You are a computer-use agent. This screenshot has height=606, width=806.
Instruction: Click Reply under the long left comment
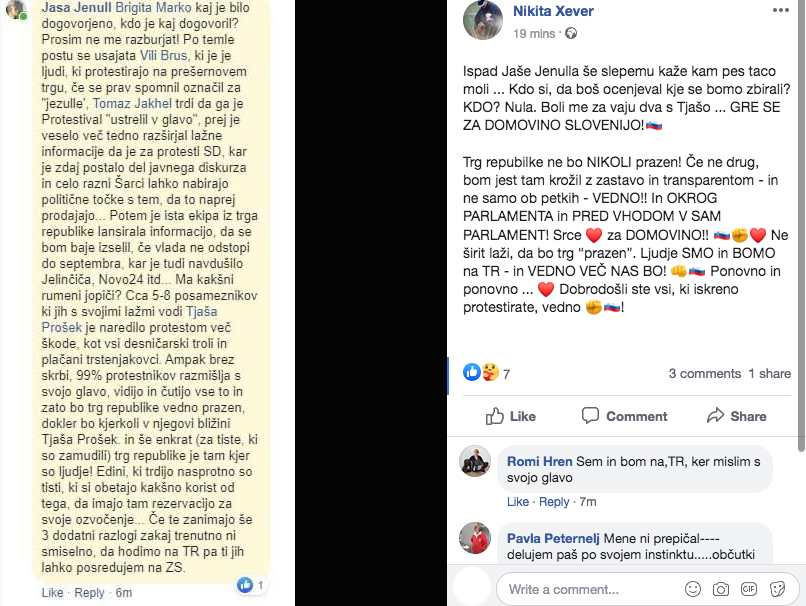(89, 593)
